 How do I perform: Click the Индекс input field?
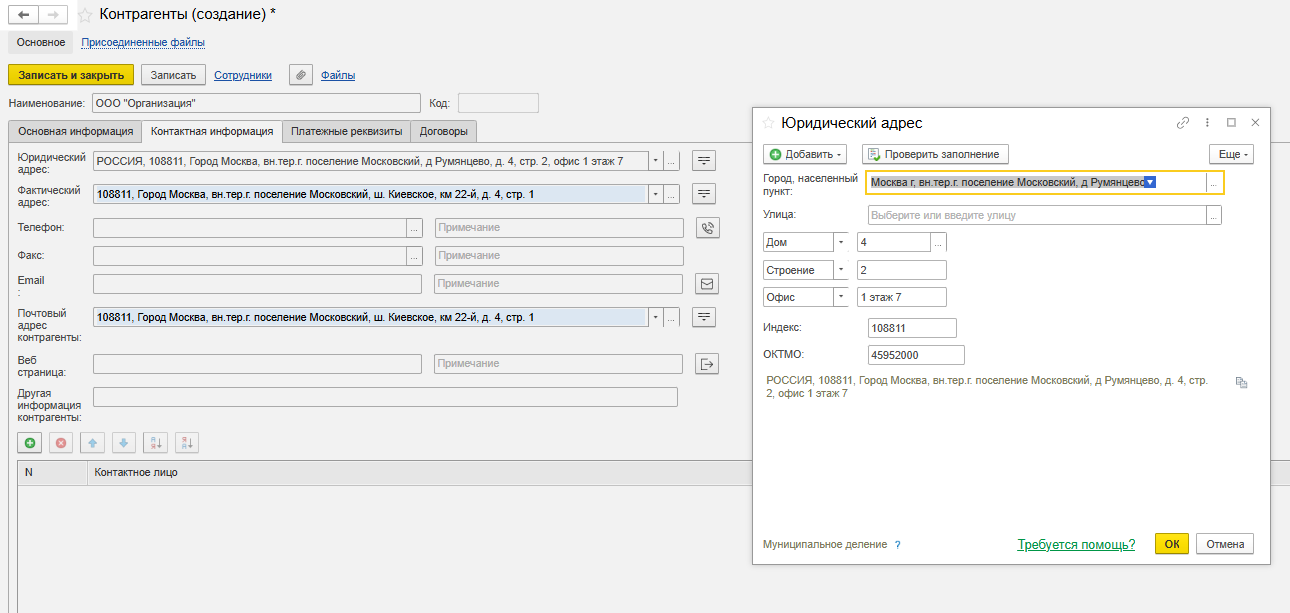pos(912,328)
